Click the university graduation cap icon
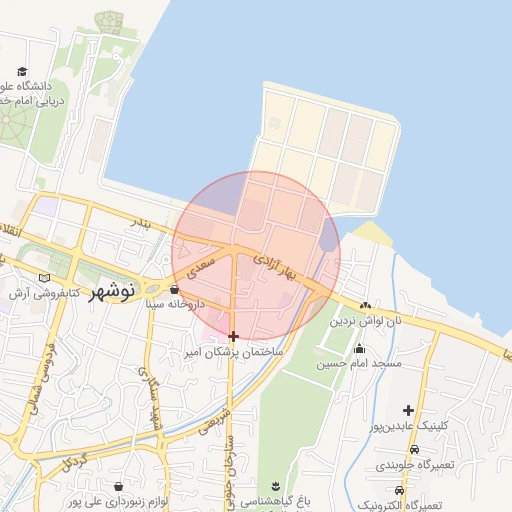Viewport: 512px width, 512px height. coord(22,71)
